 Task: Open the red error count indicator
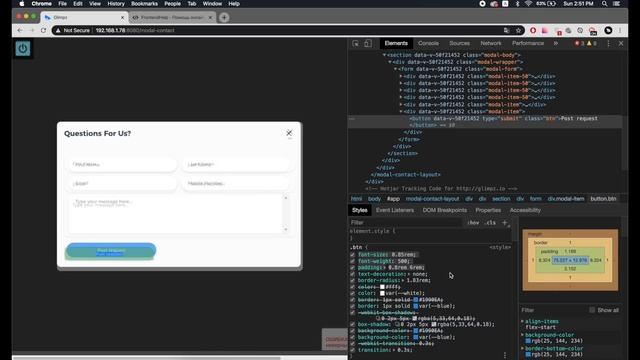[x=579, y=43]
